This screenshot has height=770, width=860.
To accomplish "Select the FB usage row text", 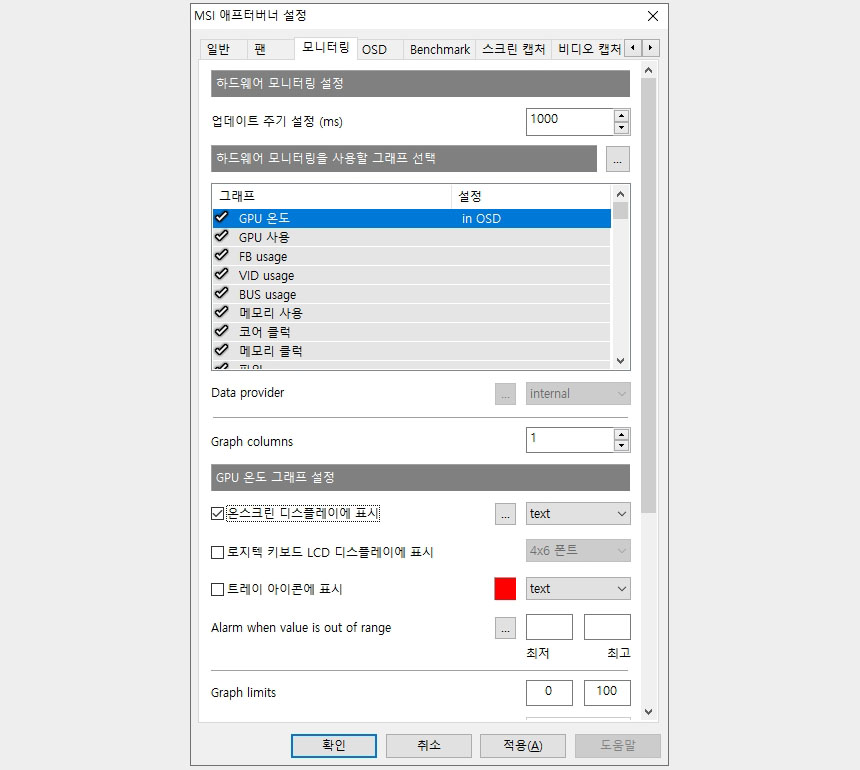I will (263, 257).
